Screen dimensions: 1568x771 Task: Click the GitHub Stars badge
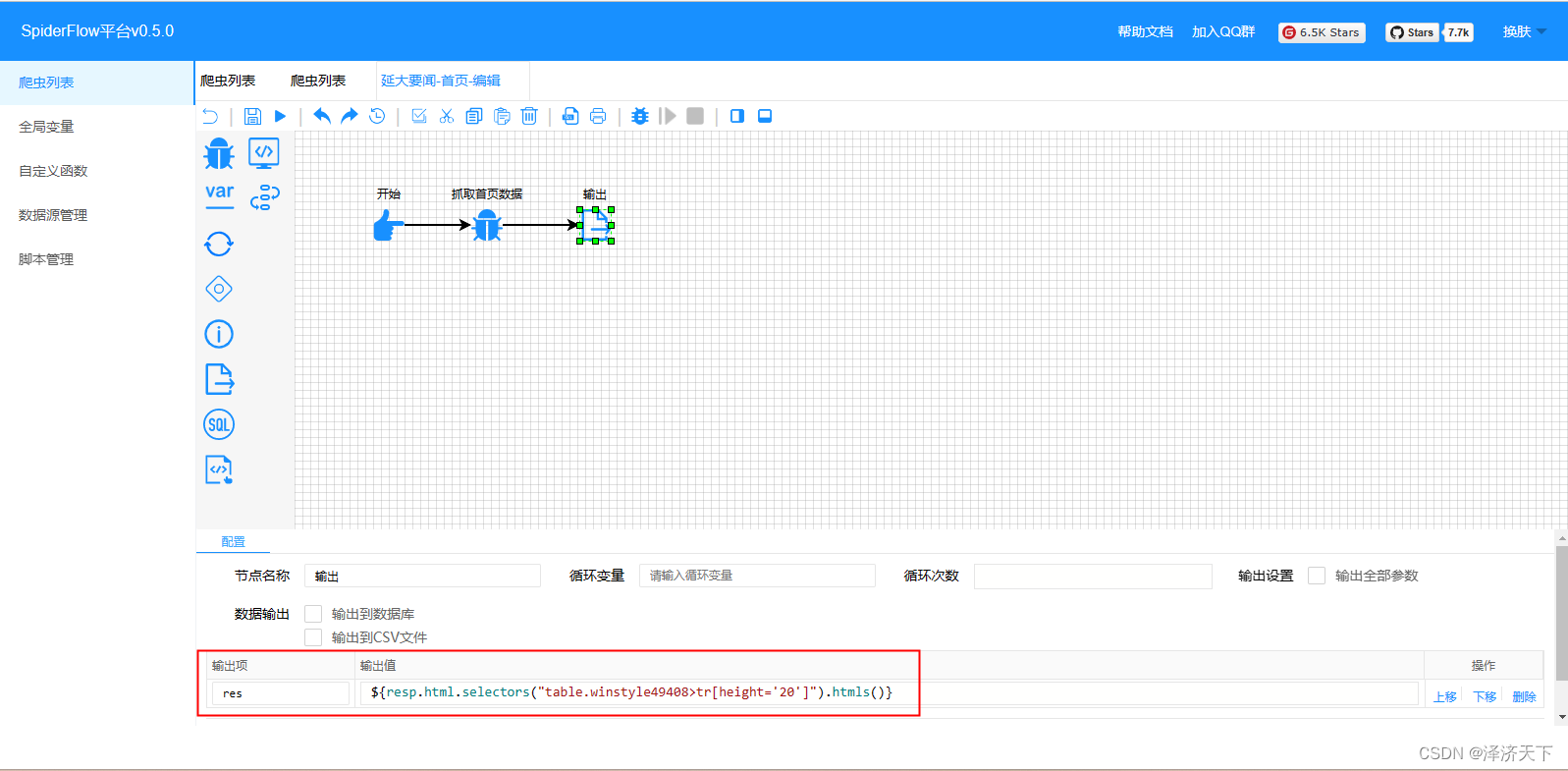click(x=1412, y=32)
